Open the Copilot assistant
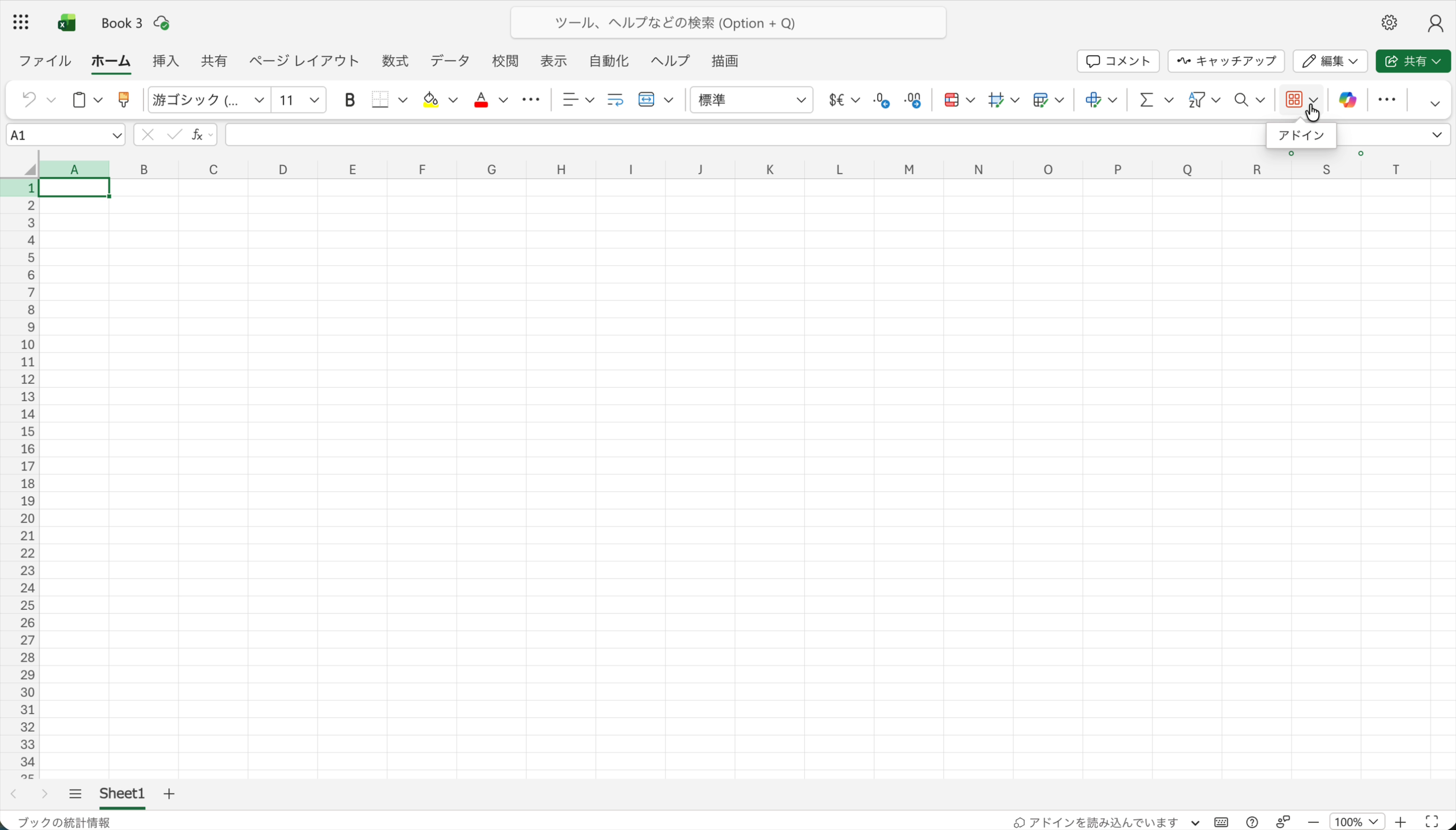This screenshot has height=830, width=1456. click(1347, 99)
